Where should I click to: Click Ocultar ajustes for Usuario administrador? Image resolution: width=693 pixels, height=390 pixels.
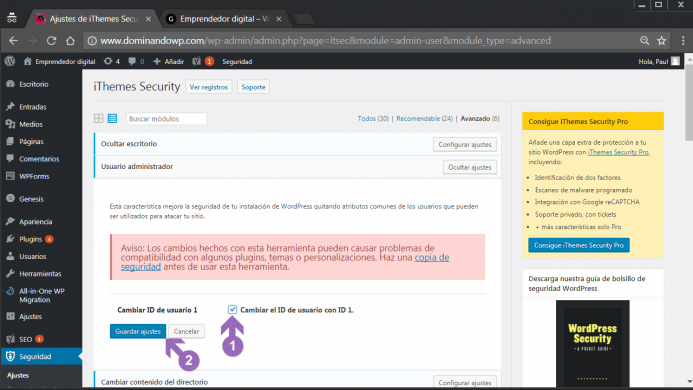pyautogui.click(x=469, y=167)
